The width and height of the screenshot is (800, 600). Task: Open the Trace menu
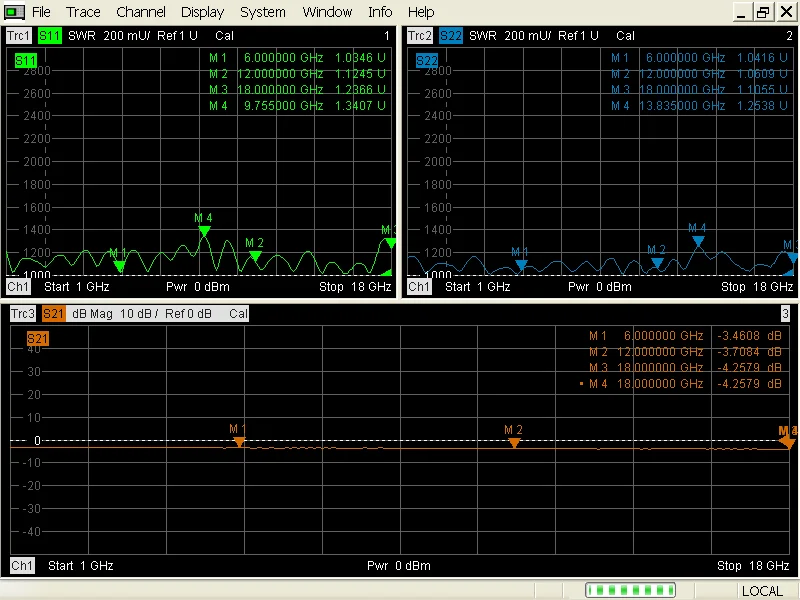pyautogui.click(x=83, y=11)
